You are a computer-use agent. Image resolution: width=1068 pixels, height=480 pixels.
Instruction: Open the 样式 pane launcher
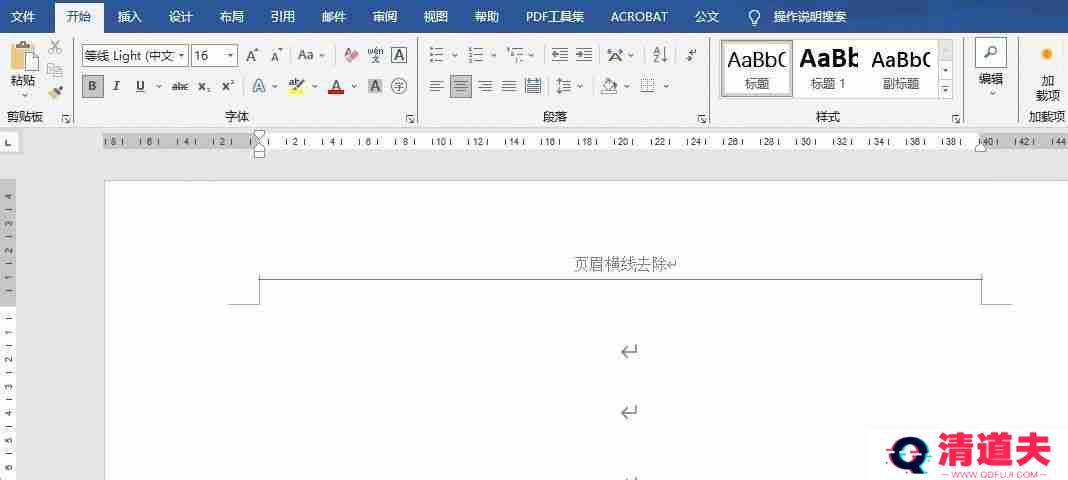(956, 118)
